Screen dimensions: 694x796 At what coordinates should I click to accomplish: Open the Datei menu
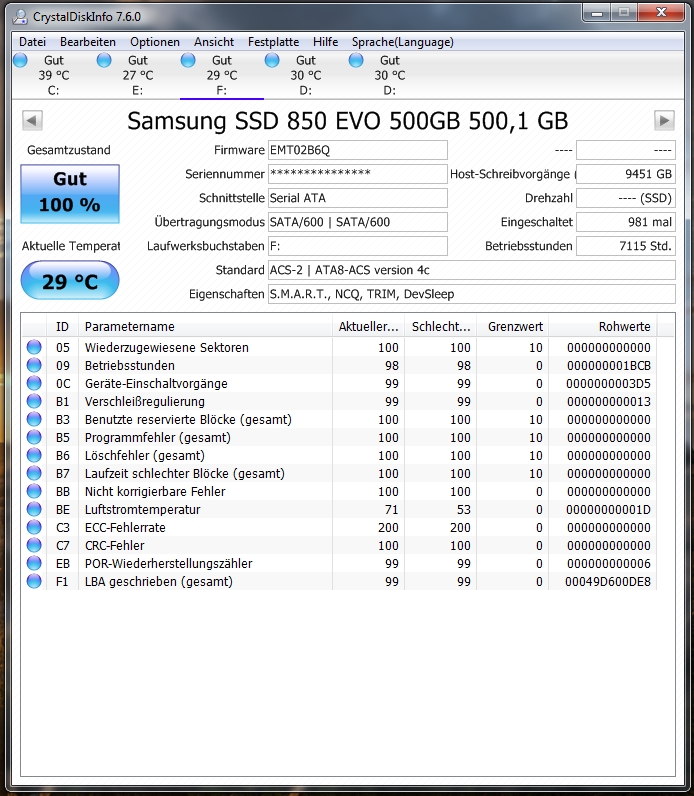coord(32,42)
